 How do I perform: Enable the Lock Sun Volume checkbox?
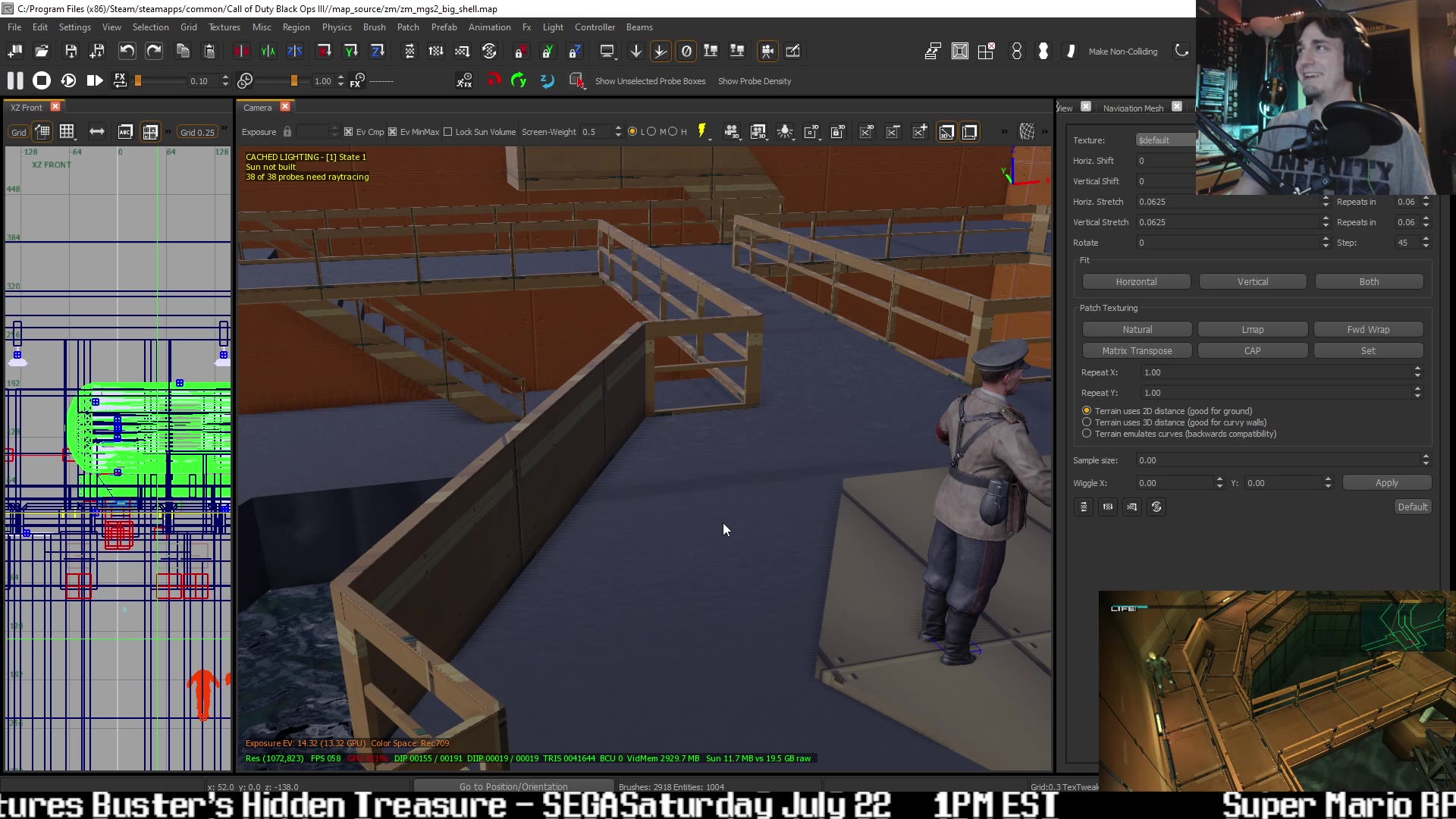click(449, 131)
